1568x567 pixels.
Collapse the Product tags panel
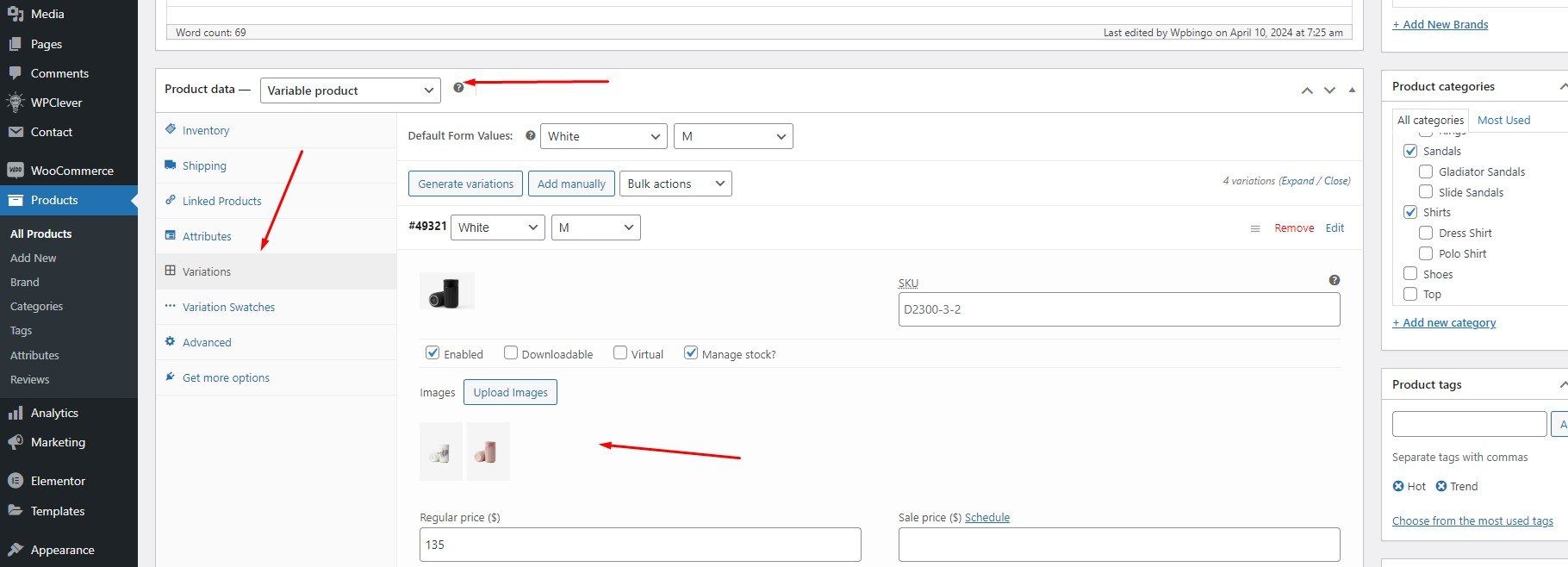1563,384
